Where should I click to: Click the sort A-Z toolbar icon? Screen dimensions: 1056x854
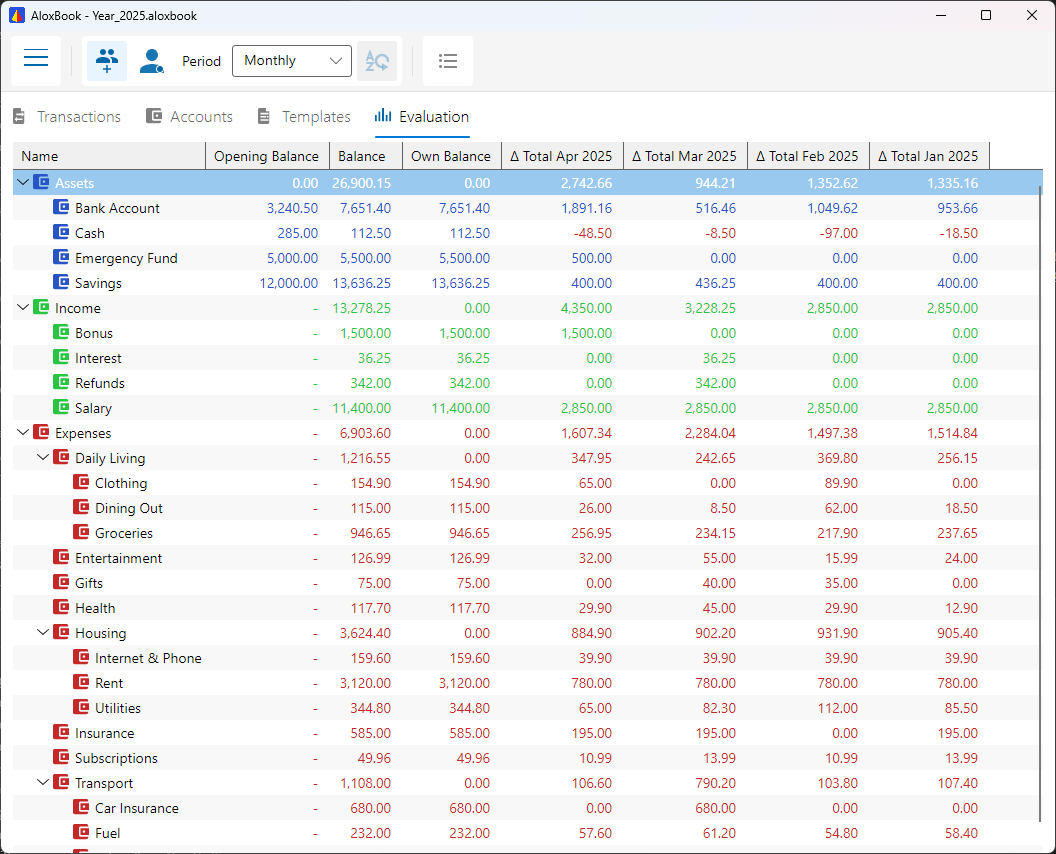click(x=377, y=61)
